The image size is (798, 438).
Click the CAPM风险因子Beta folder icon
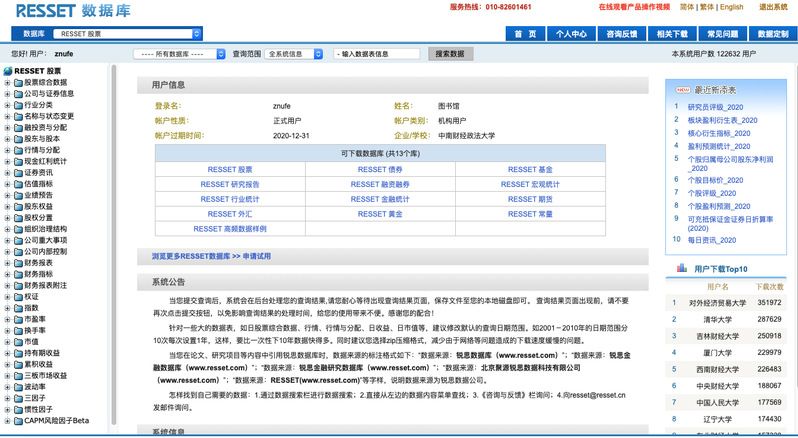pos(18,421)
